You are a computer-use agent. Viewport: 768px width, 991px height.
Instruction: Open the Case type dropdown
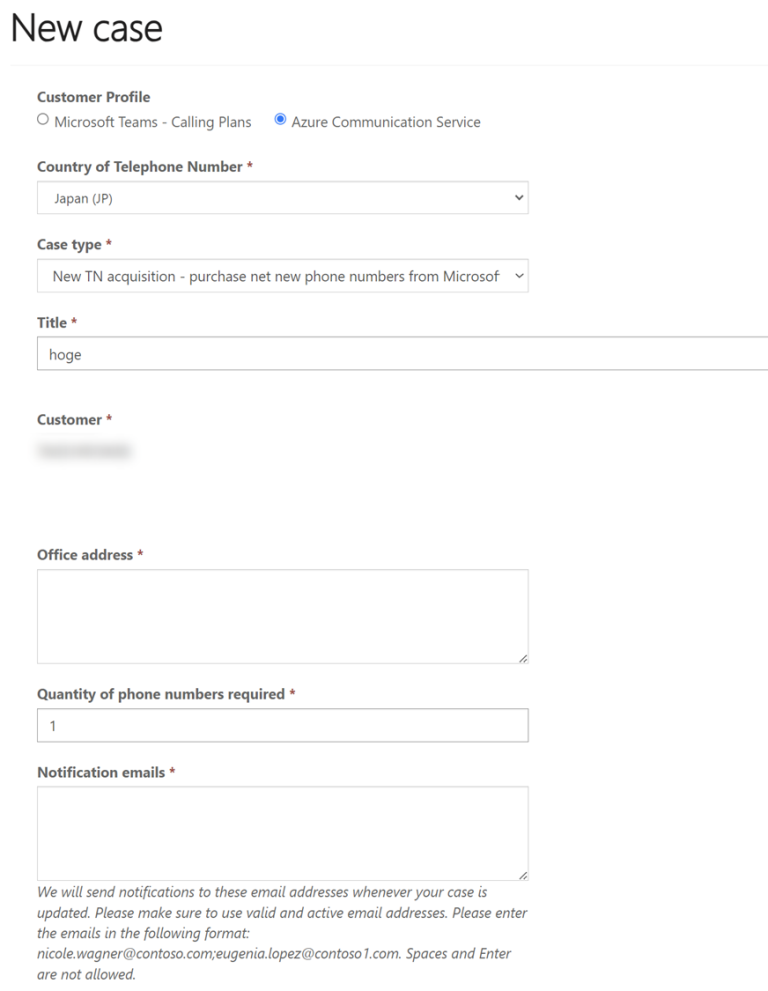[x=283, y=276]
